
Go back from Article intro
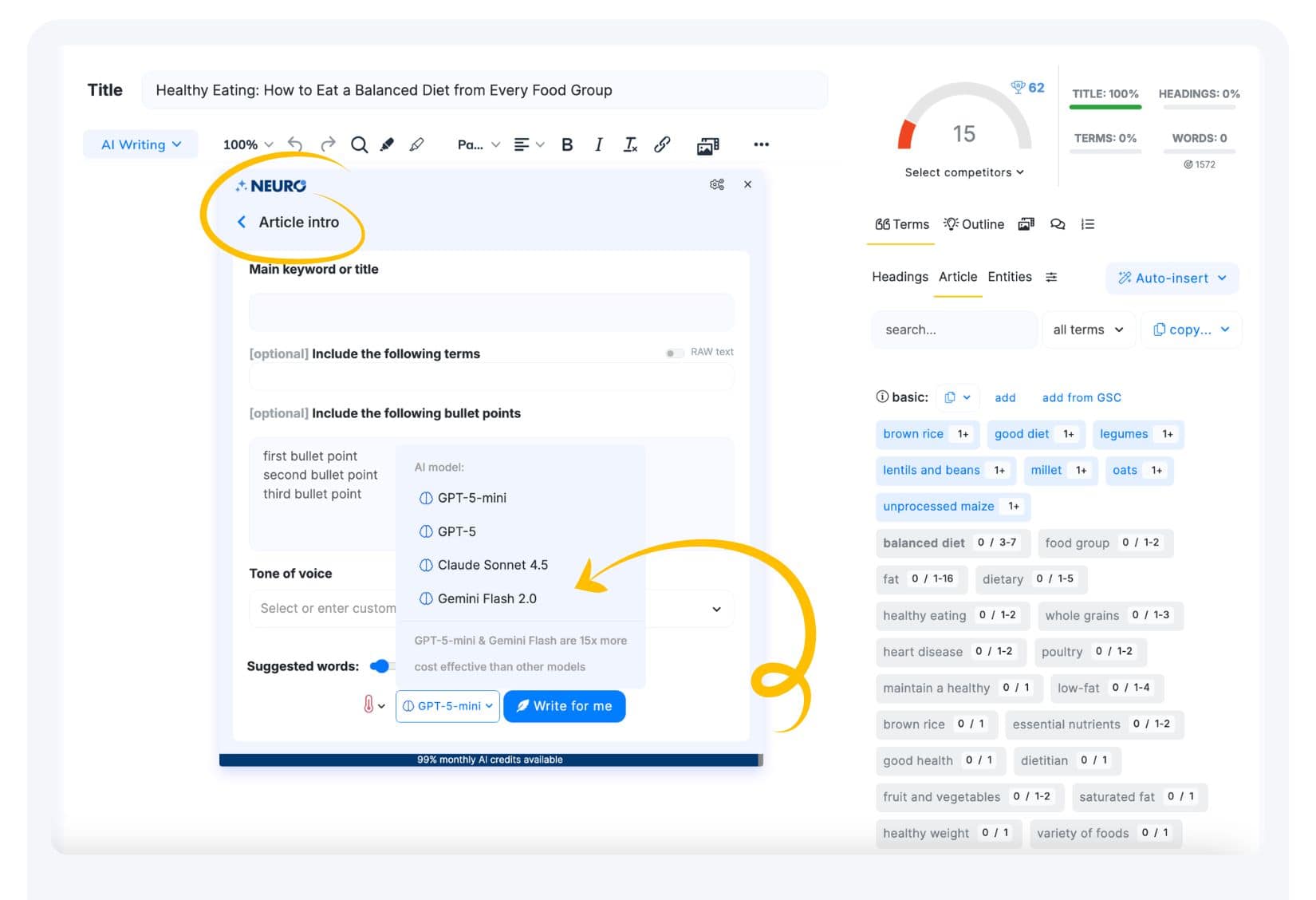pos(242,222)
